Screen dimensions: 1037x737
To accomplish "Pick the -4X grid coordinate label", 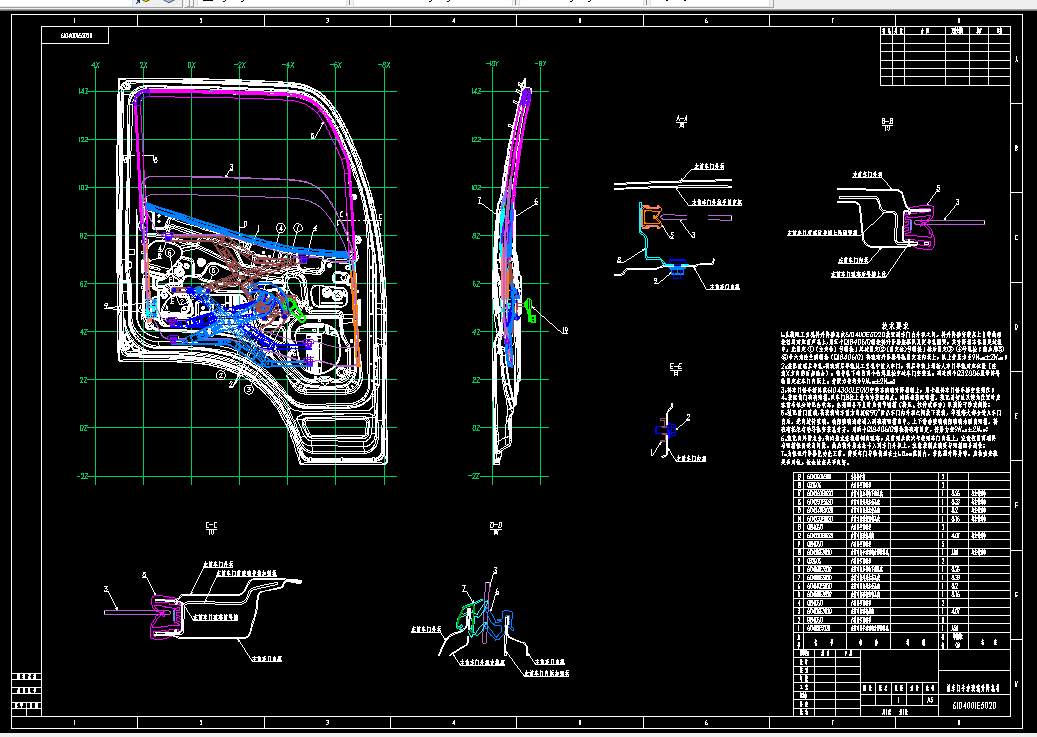I will click(x=288, y=65).
